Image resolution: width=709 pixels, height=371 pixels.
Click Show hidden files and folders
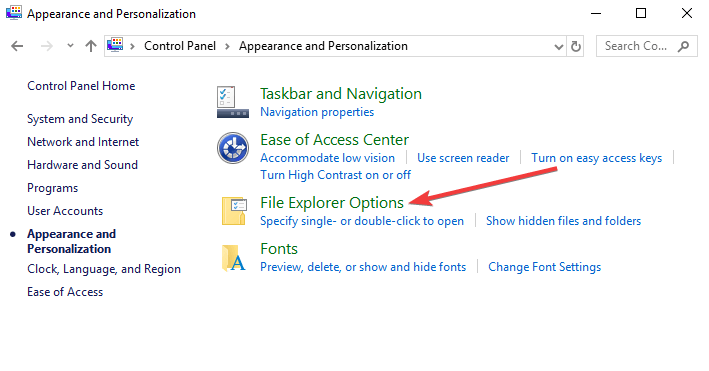point(563,221)
